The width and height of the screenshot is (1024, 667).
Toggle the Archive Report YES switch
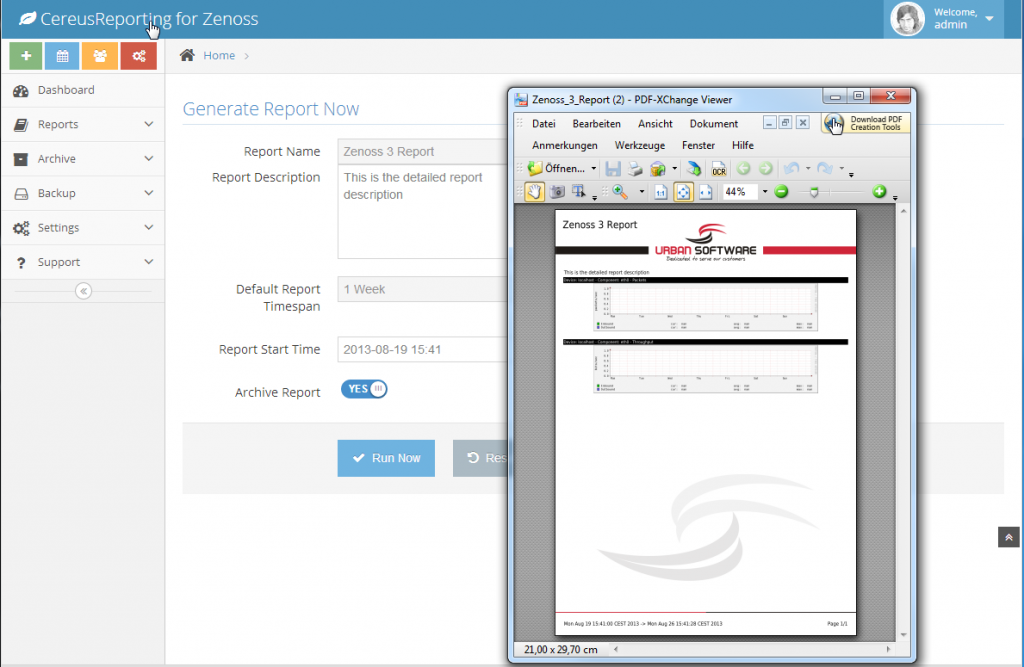point(364,389)
